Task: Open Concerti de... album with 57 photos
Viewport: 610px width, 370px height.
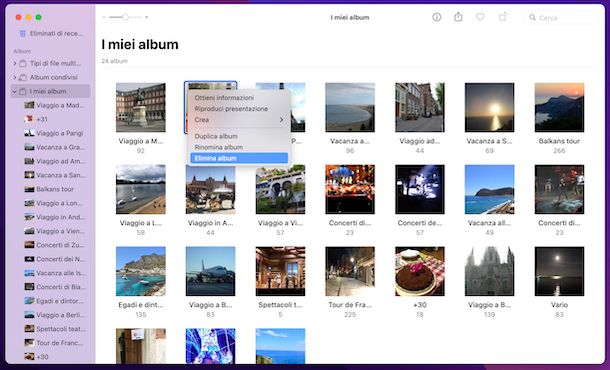Action: point(419,189)
